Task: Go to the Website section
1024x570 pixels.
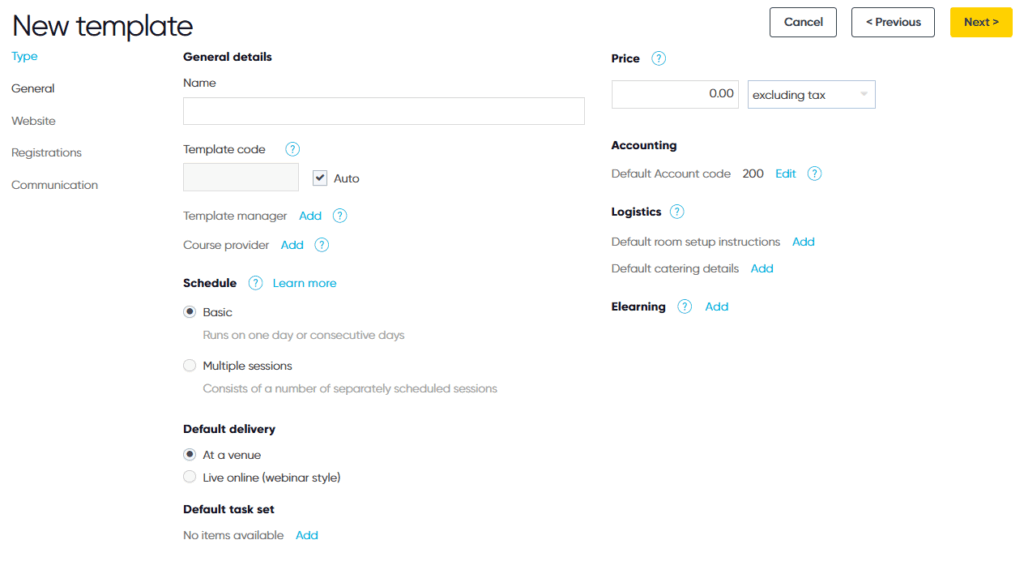Action: pyautogui.click(x=33, y=121)
